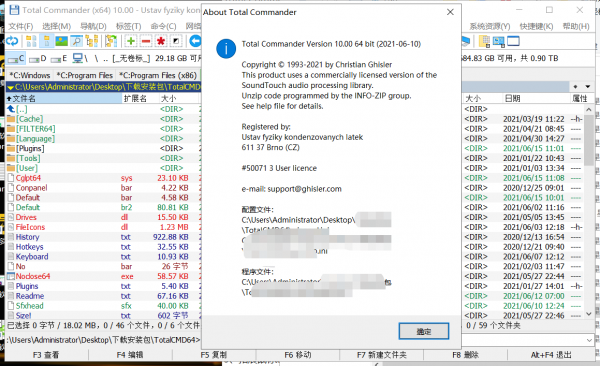This screenshot has height=366, width=600.
Task: Select the Sfxhead sfx file
Action: tap(103, 306)
